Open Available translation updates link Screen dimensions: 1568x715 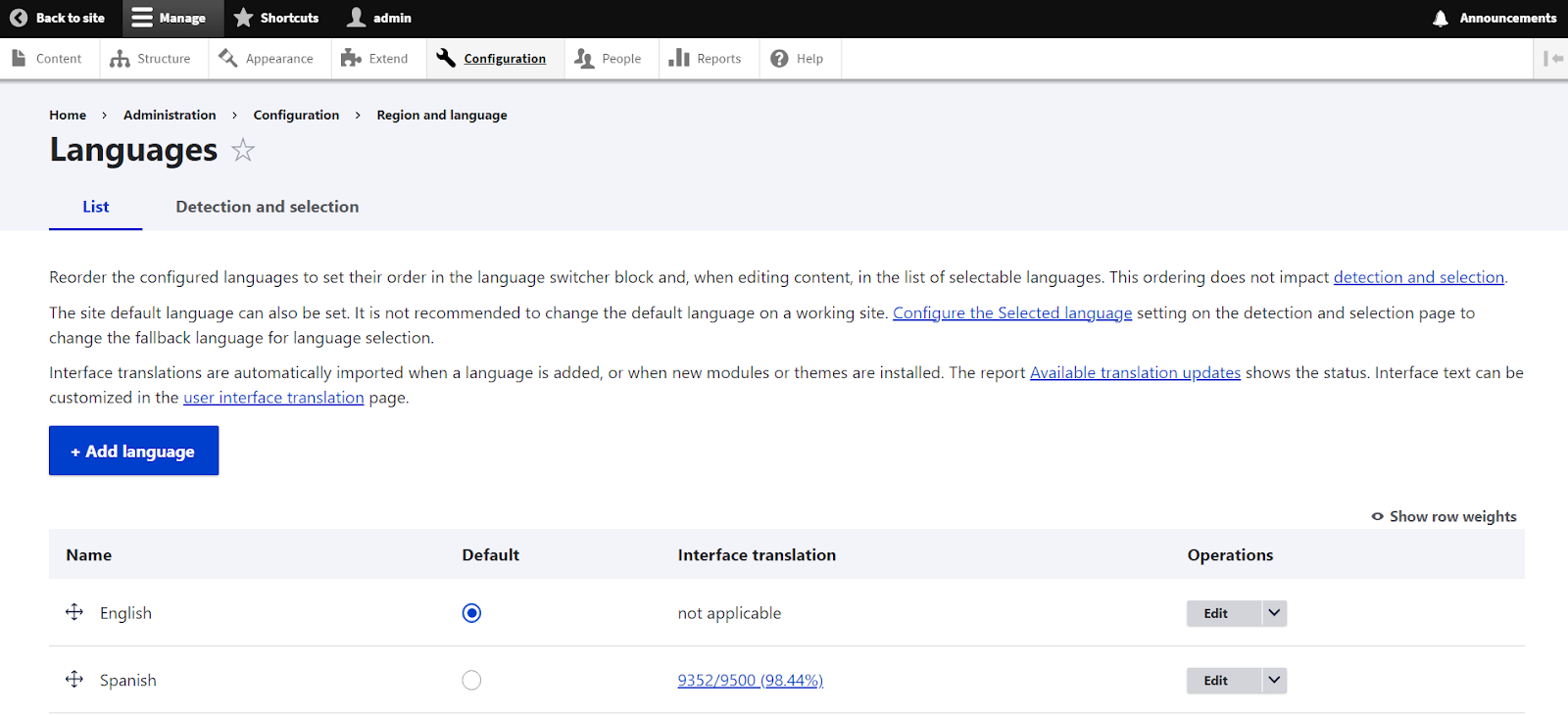pos(1135,372)
